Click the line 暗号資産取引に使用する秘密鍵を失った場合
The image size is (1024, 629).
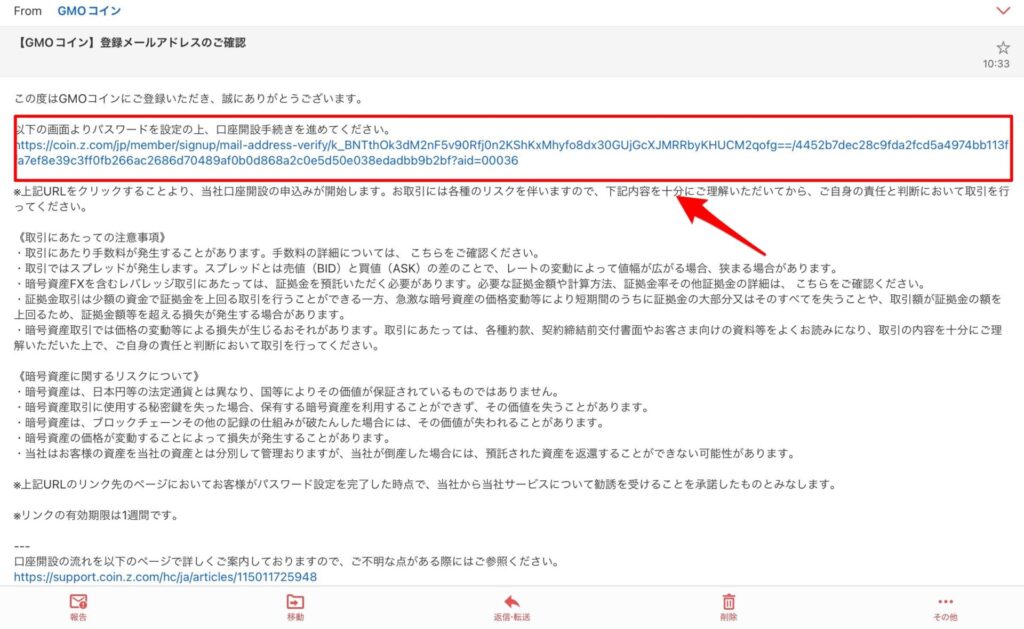tap(332, 407)
